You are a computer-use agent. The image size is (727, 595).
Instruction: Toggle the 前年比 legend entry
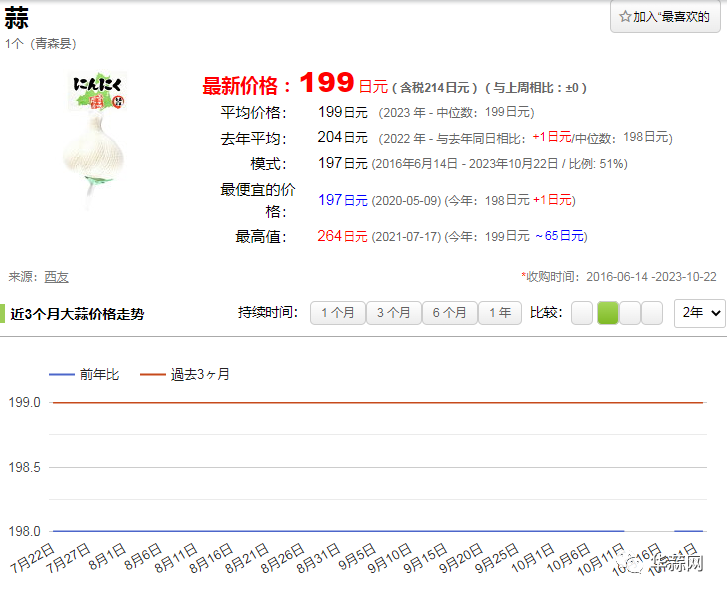84,374
